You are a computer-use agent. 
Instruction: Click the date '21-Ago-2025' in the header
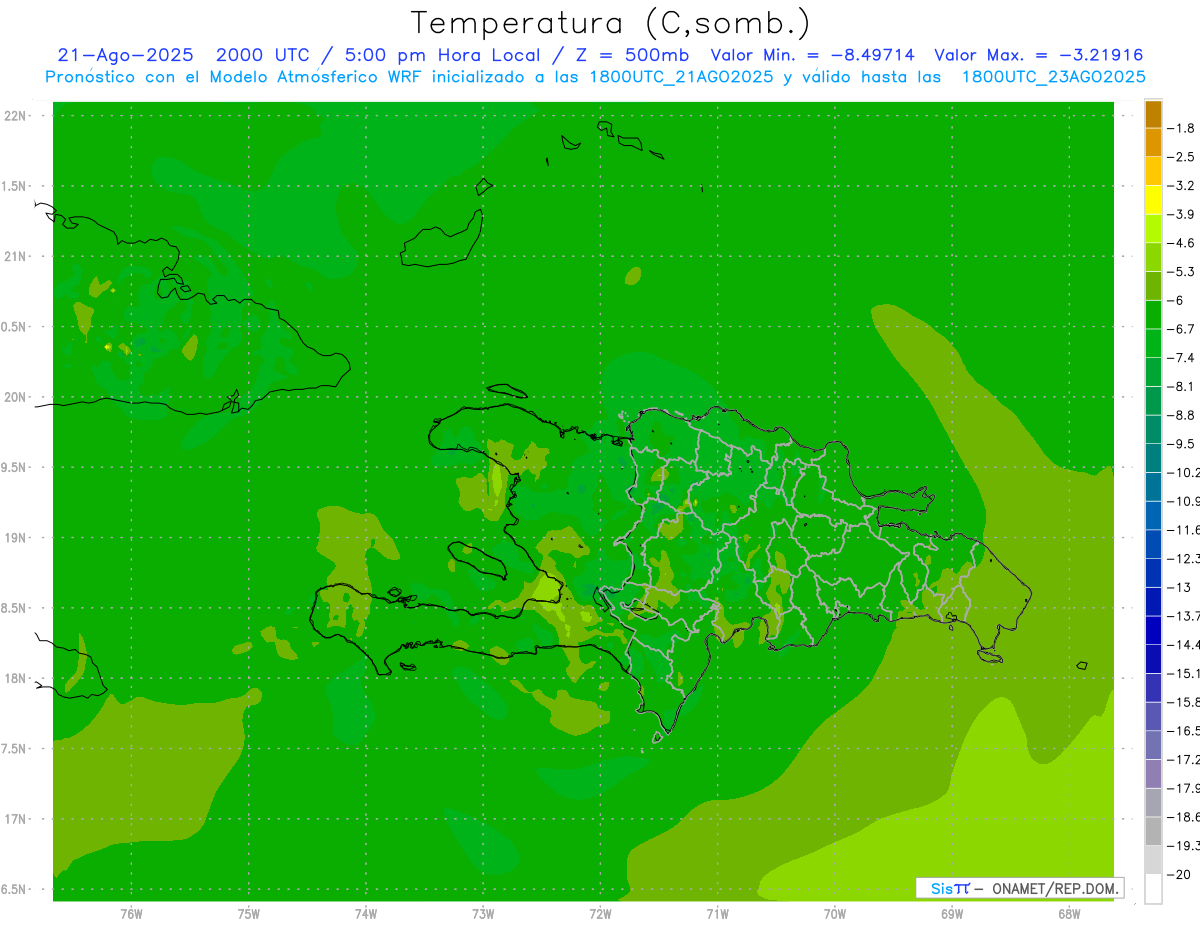125,56
